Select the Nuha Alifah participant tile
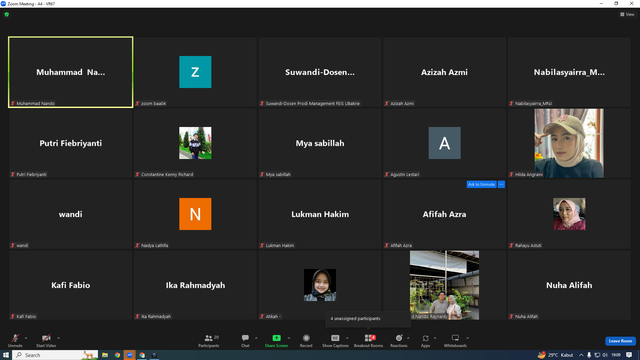The height and width of the screenshot is (360, 640). tap(569, 285)
